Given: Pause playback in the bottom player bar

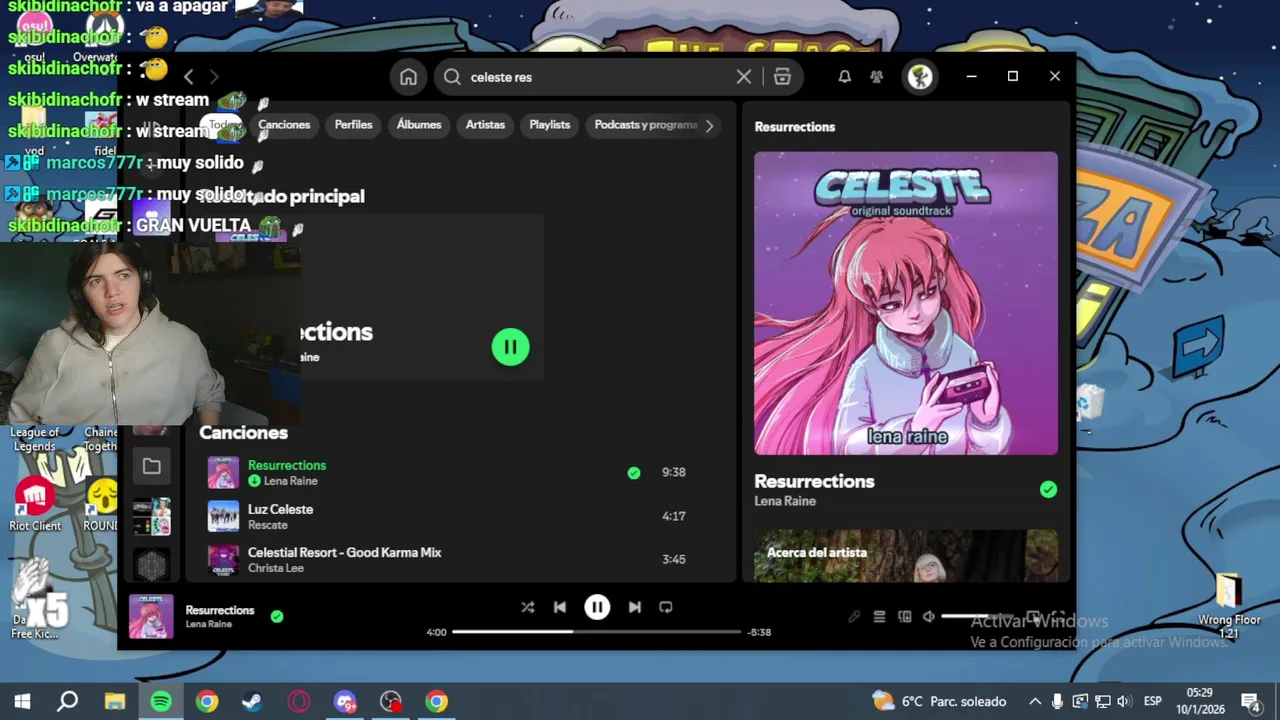Looking at the screenshot, I should click(x=597, y=607).
